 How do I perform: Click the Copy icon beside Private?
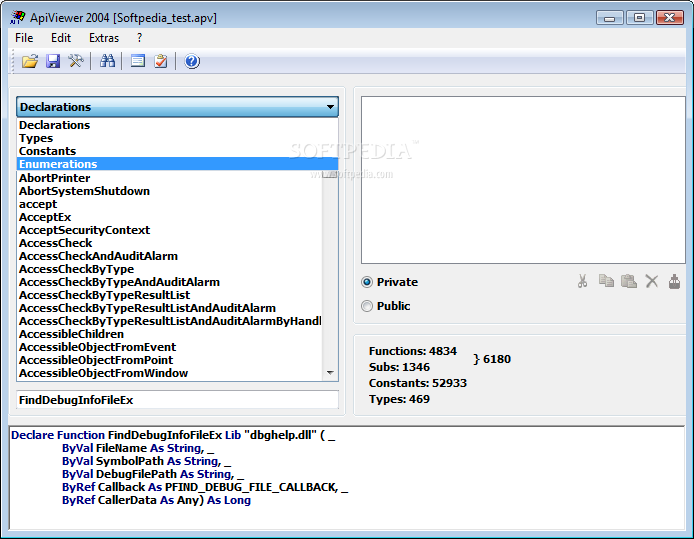pos(606,281)
